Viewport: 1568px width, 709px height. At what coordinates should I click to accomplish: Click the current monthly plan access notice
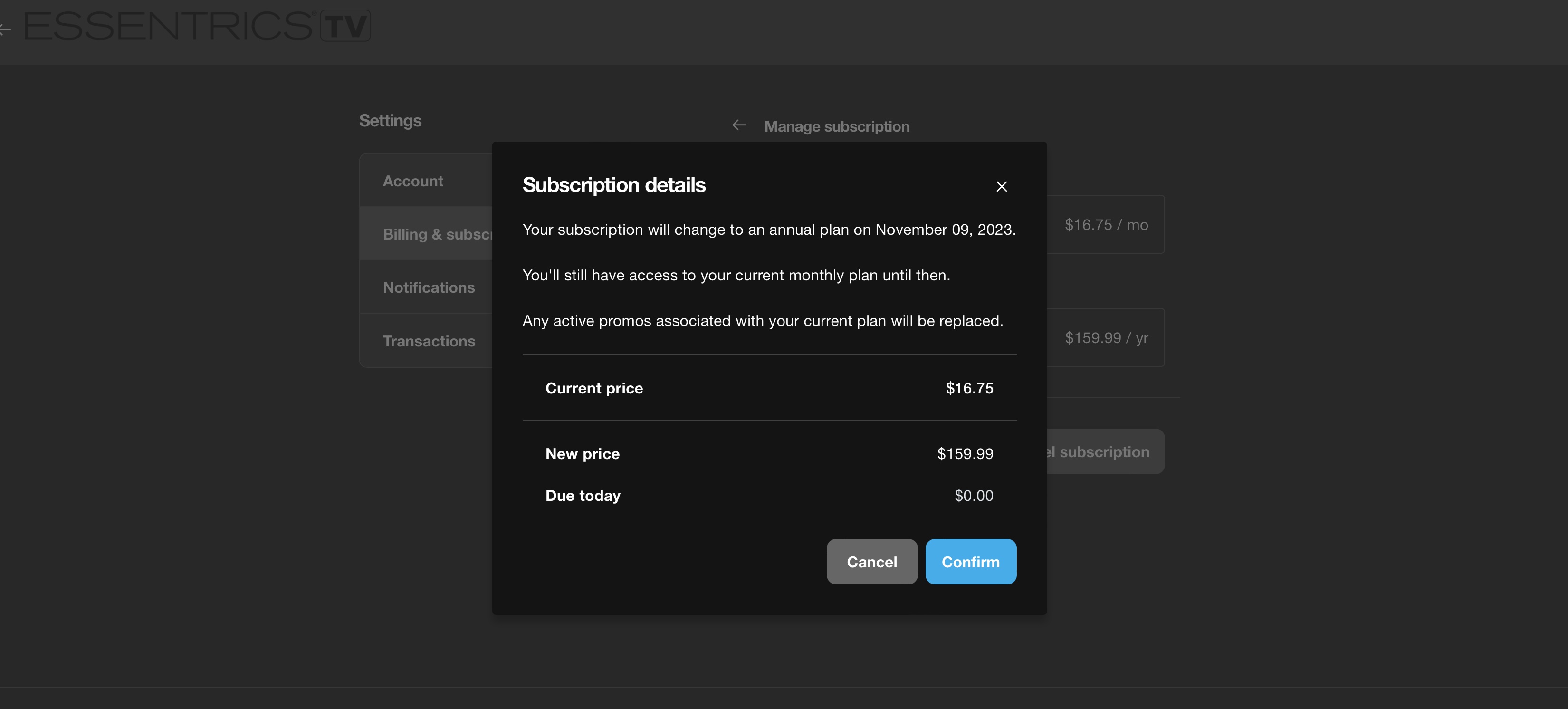736,275
